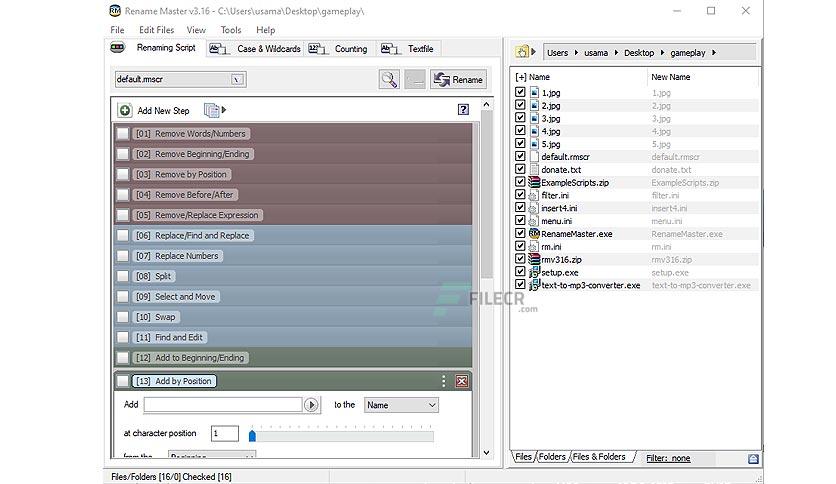Switch to the Files & Folders view tab
Image resolution: width=836 pixels, height=484 pixels.
tap(599, 457)
